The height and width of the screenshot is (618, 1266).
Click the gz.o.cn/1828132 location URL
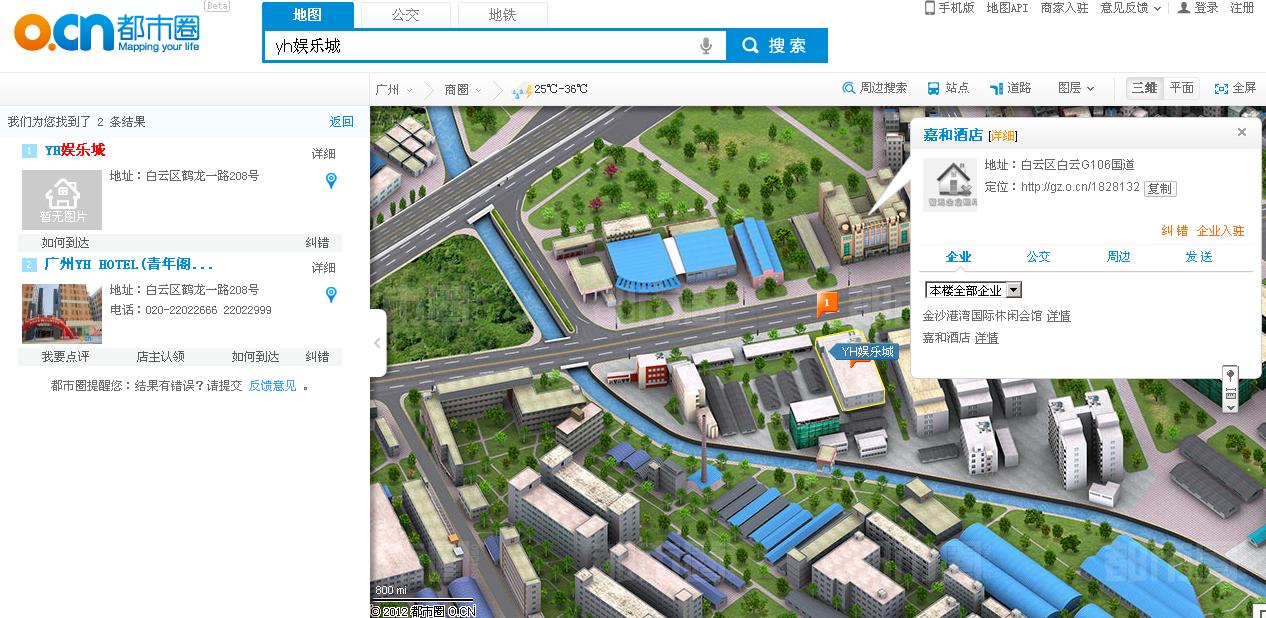[x=1080, y=187]
